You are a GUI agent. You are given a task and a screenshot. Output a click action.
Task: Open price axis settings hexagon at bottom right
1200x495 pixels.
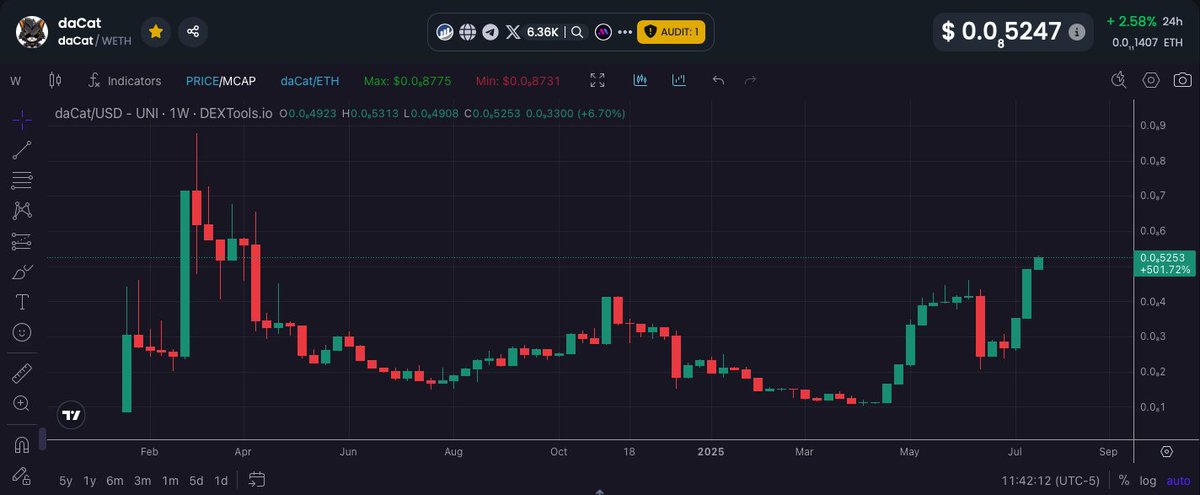(x=1167, y=452)
